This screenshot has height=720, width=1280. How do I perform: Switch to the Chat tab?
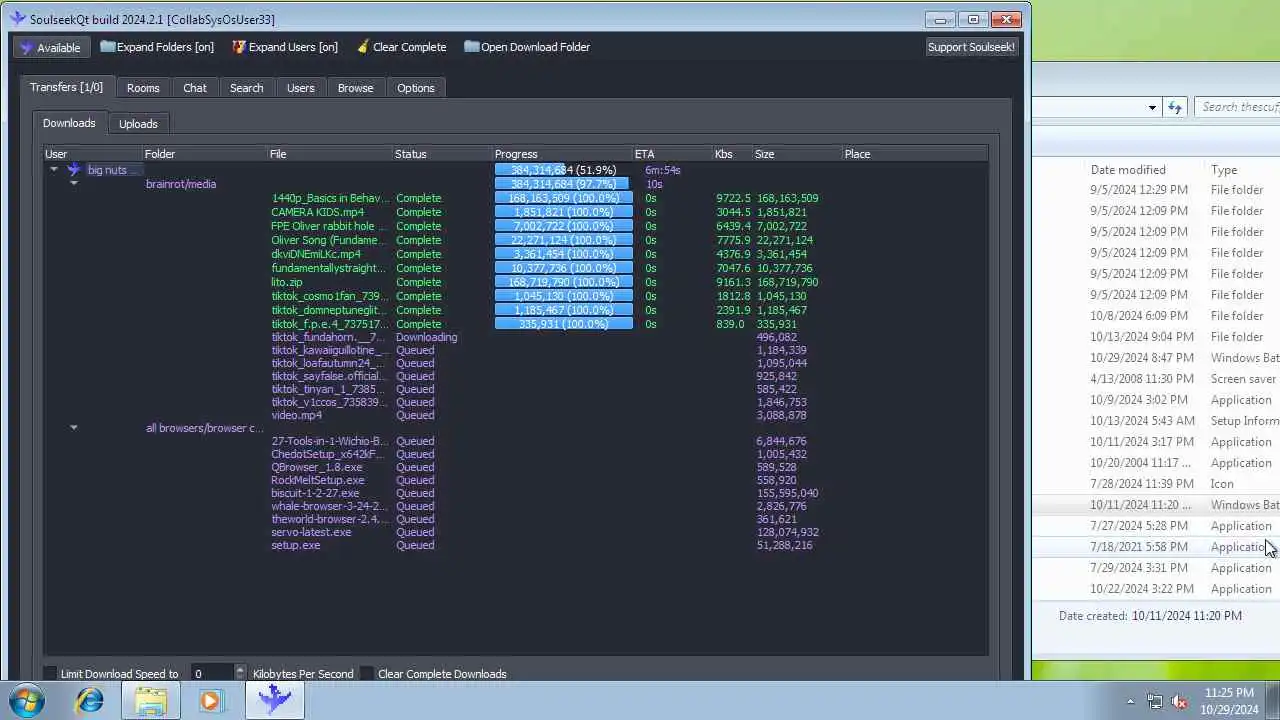click(195, 88)
